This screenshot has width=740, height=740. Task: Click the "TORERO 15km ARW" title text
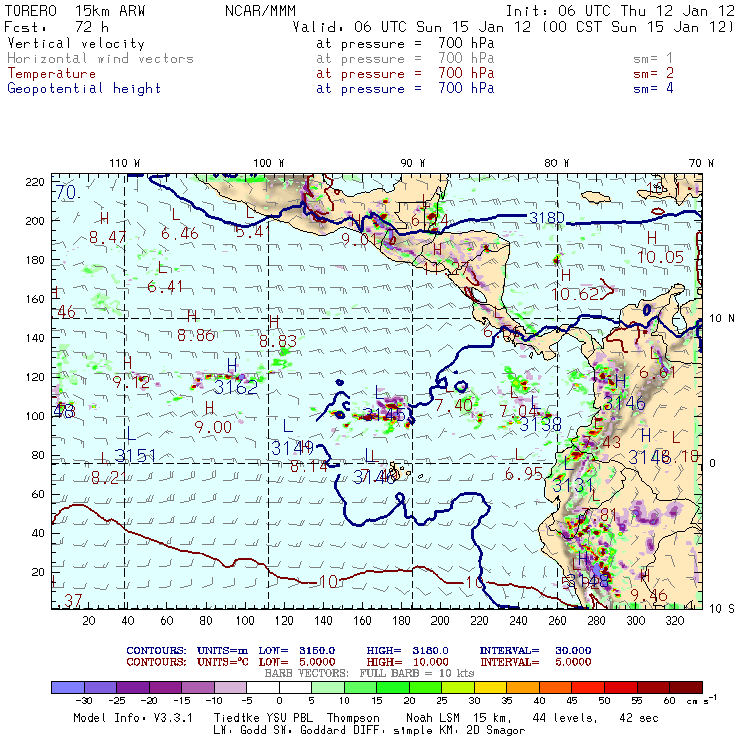(x=75, y=11)
